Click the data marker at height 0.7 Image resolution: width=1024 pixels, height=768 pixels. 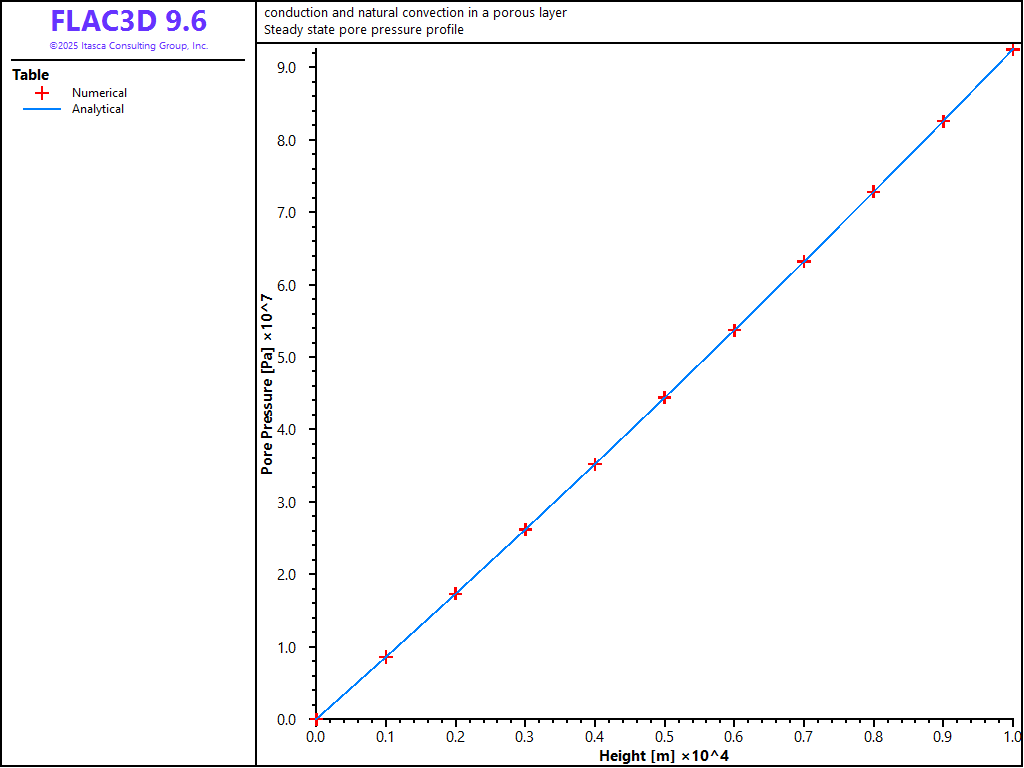tap(804, 261)
